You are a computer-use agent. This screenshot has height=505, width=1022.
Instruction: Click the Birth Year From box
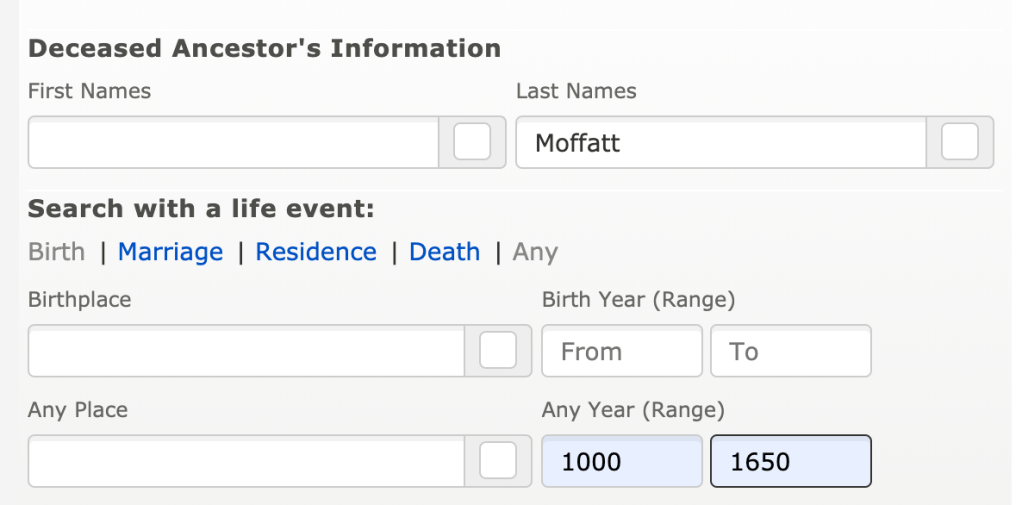click(622, 351)
